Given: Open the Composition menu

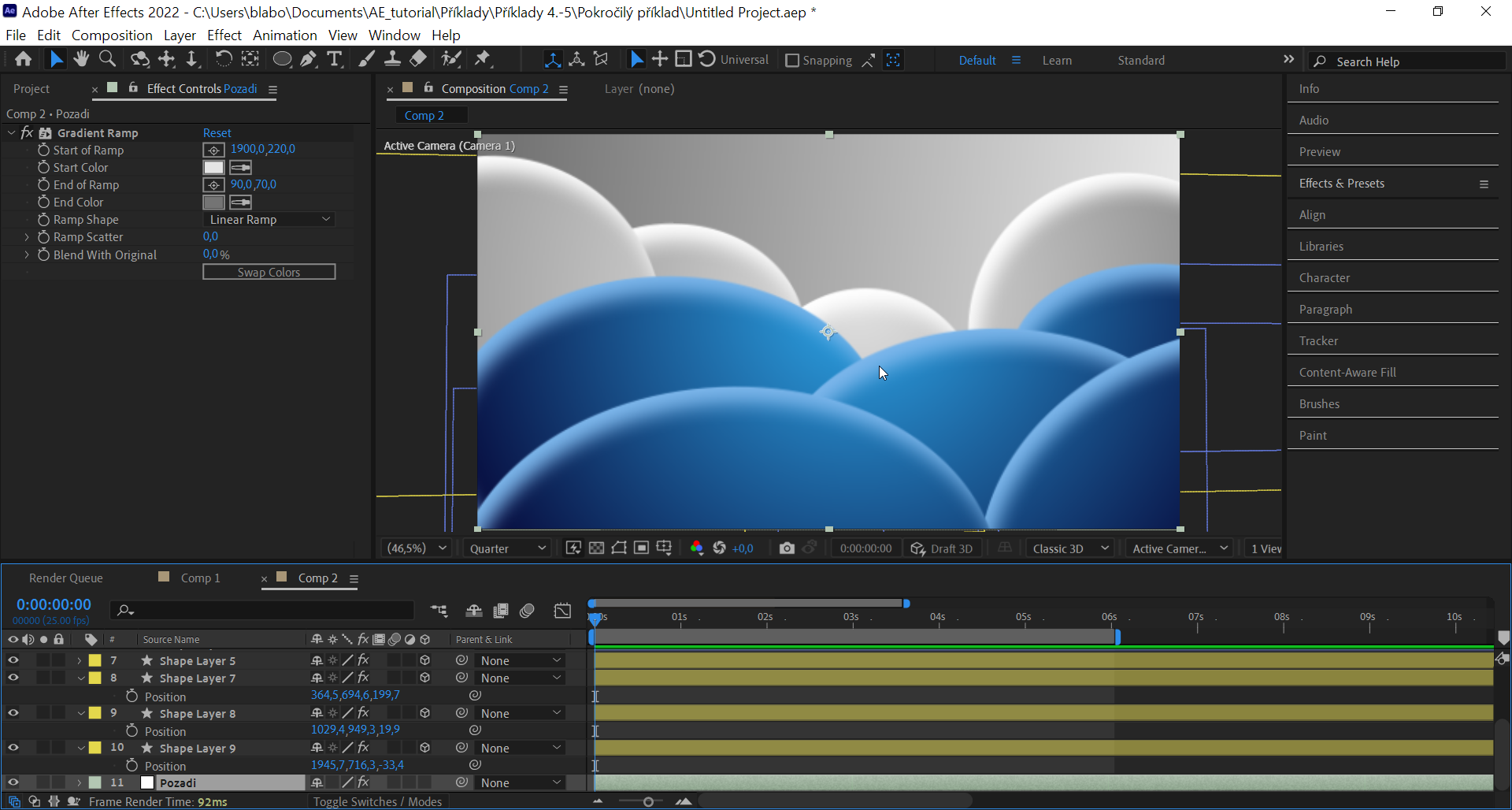Looking at the screenshot, I should pyautogui.click(x=112, y=35).
